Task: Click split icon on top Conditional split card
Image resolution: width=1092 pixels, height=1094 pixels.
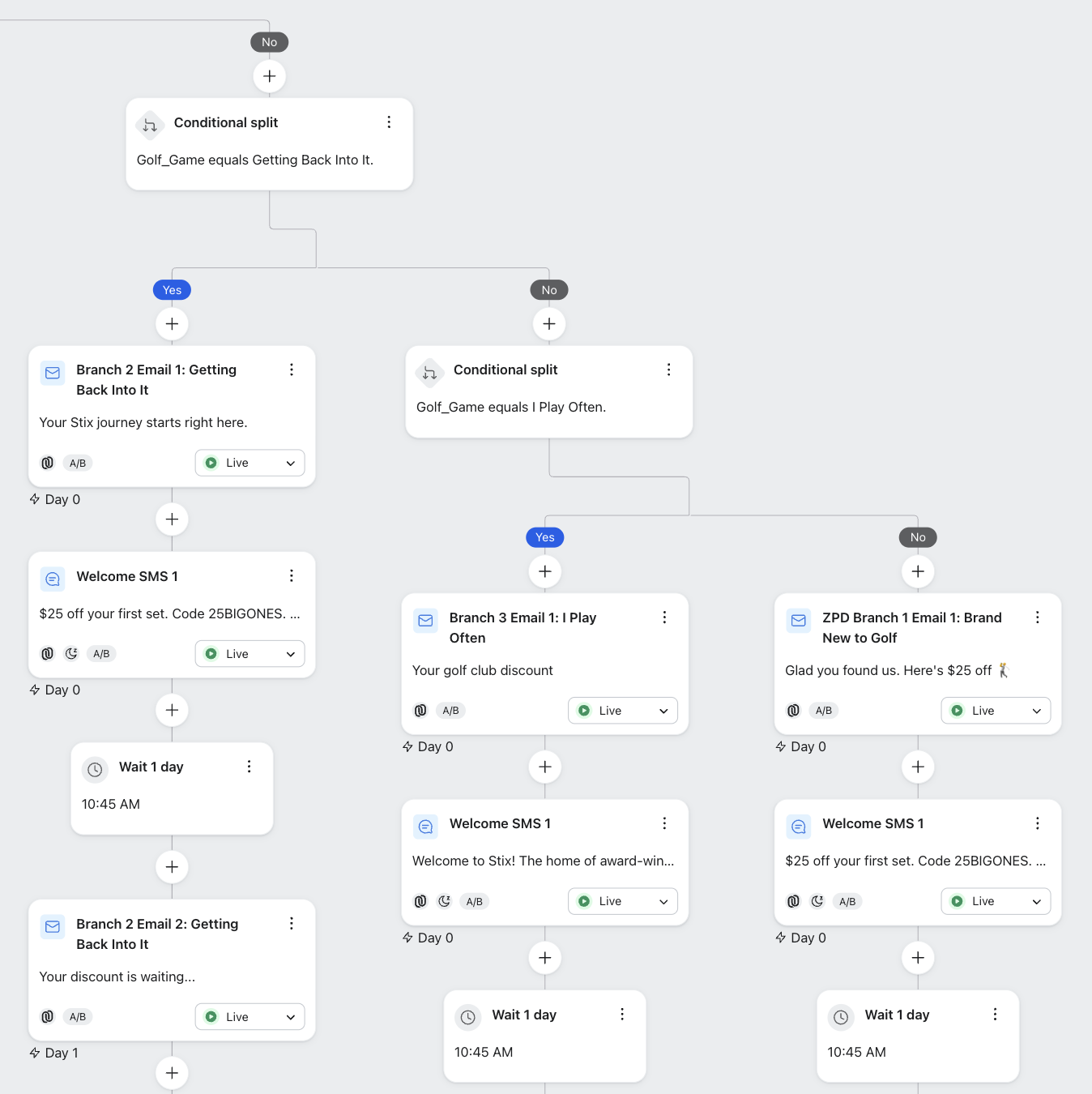Action: pos(150,126)
